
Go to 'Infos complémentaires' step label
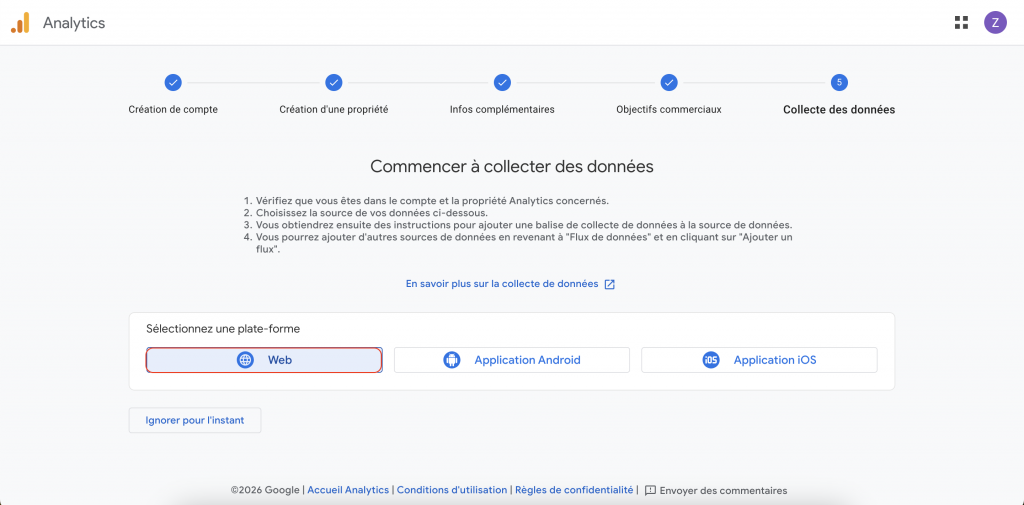tap(502, 110)
